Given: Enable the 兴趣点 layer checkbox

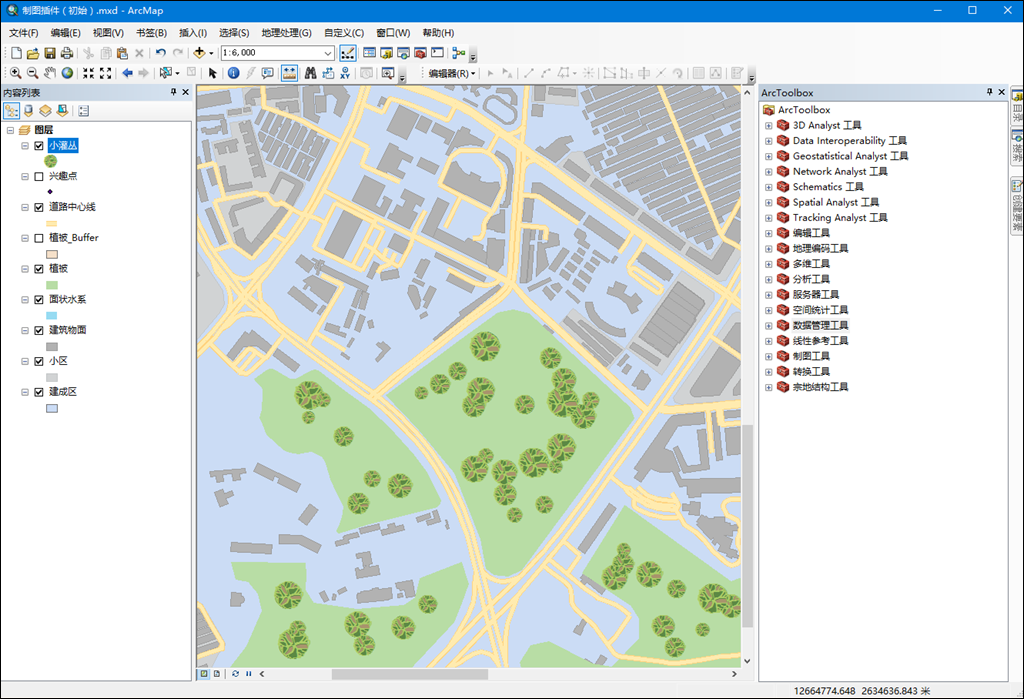Looking at the screenshot, I should point(39,176).
